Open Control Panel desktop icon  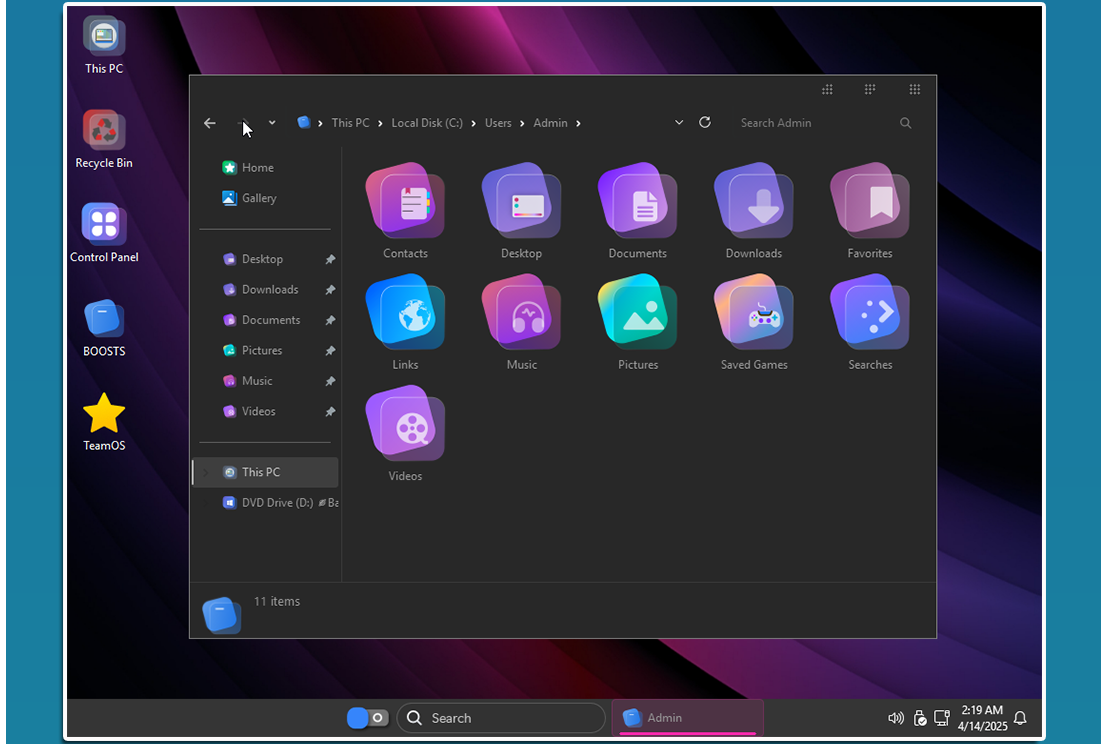[x=104, y=225]
